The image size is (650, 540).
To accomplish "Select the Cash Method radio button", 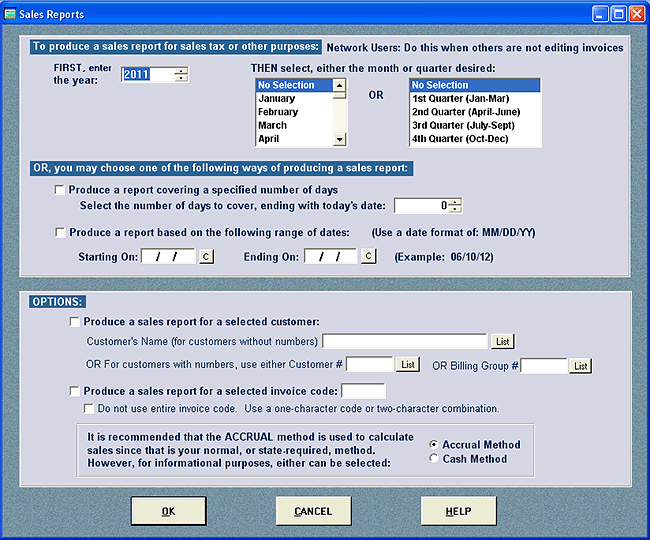I will (433, 459).
